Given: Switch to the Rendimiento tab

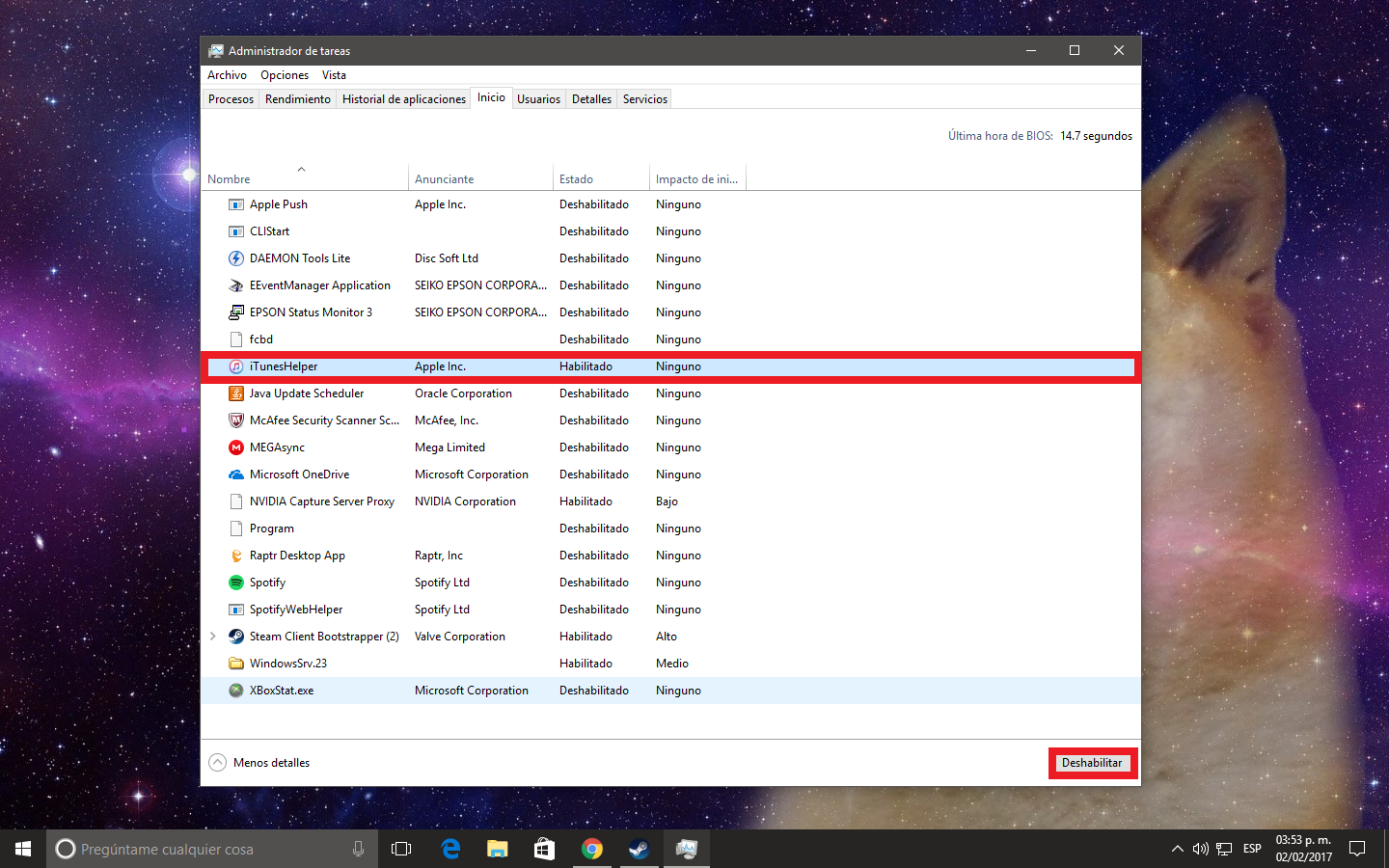Looking at the screenshot, I should coord(298,99).
